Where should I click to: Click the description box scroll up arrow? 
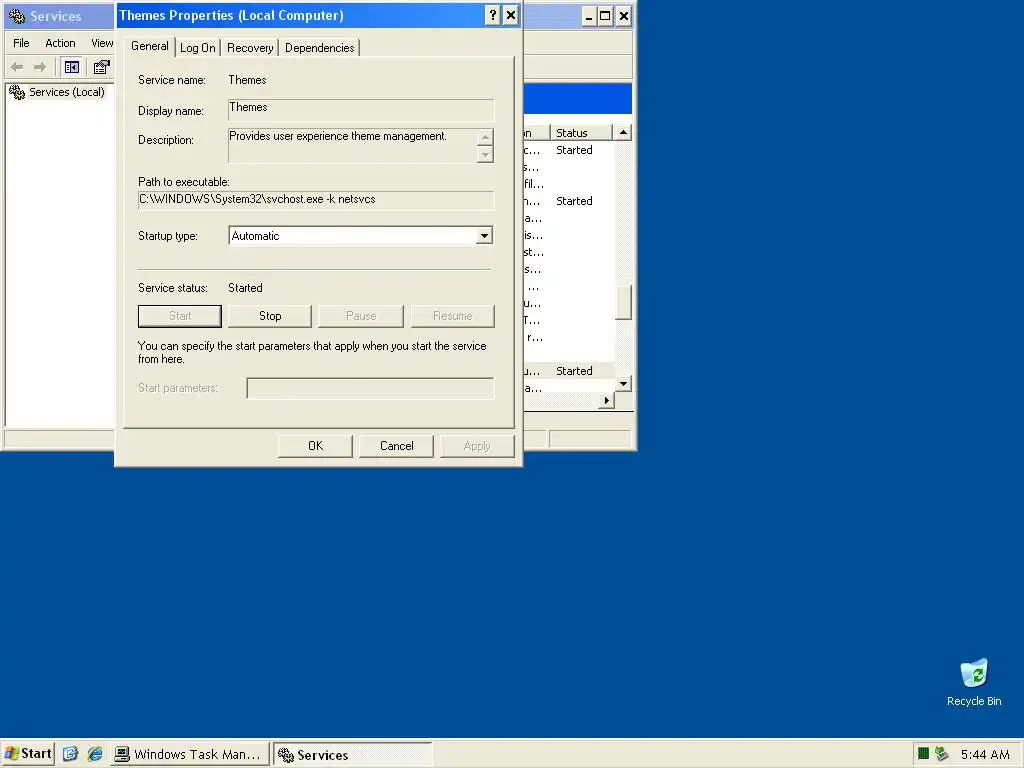coord(485,136)
